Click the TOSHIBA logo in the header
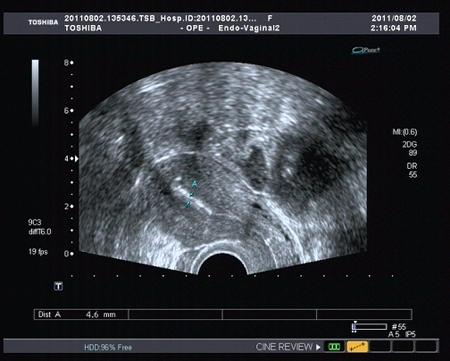The image size is (450, 361). pos(43,22)
